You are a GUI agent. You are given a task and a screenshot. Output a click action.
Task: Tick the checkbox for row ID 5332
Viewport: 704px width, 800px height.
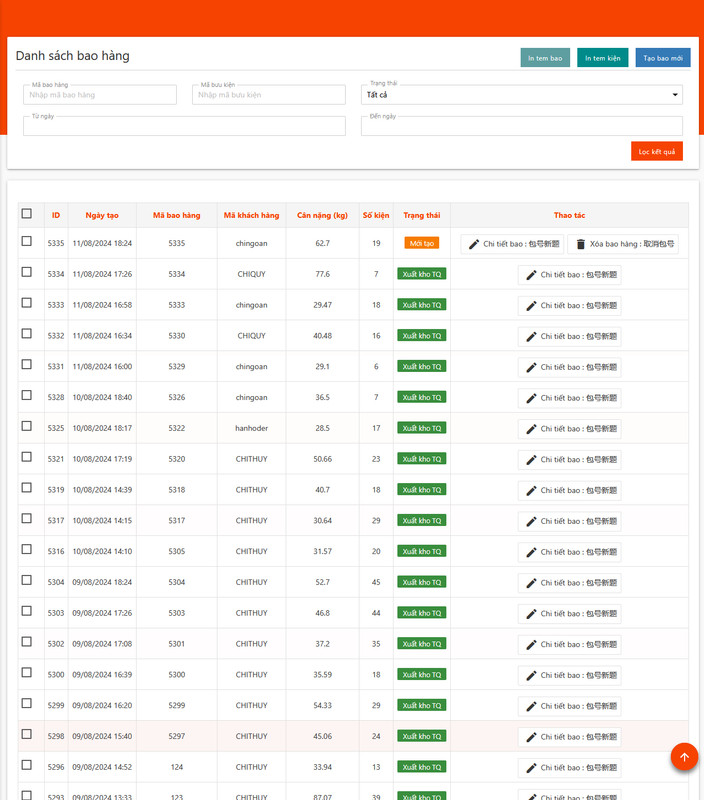pos(27,333)
